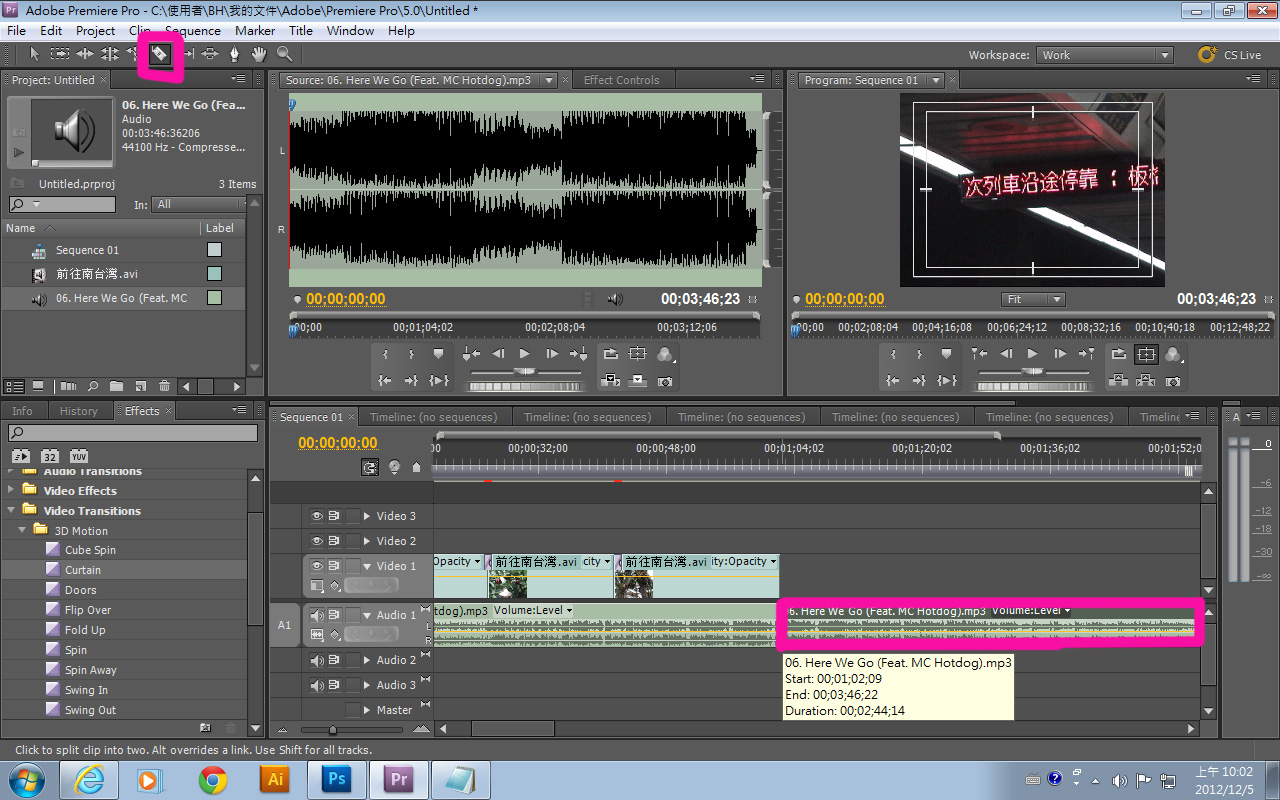The height and width of the screenshot is (800, 1280).
Task: Select the Razor tool
Action: [160, 54]
